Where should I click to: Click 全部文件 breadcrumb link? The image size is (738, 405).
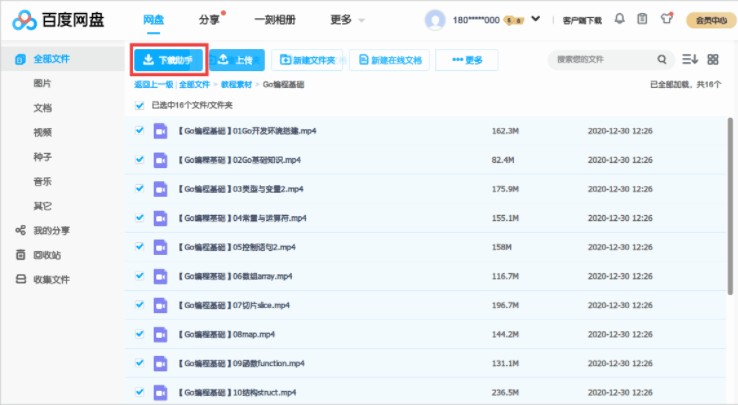point(194,84)
